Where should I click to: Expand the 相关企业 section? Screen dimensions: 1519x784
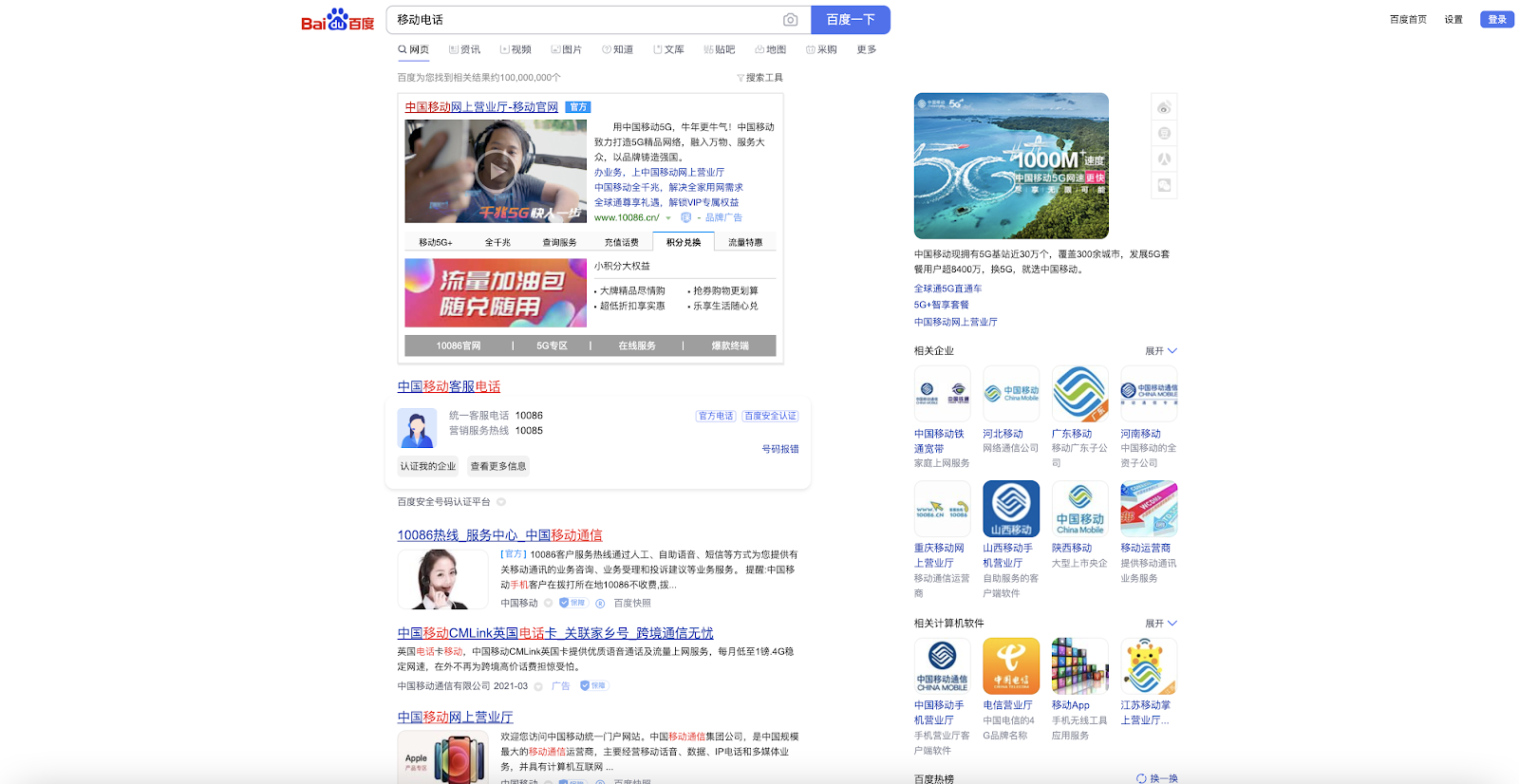(1160, 351)
